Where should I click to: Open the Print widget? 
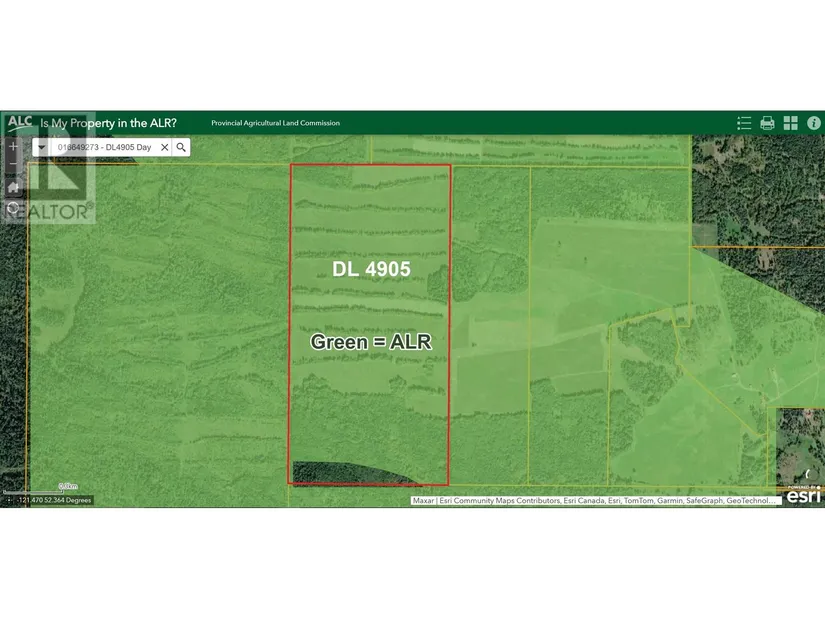(767, 123)
